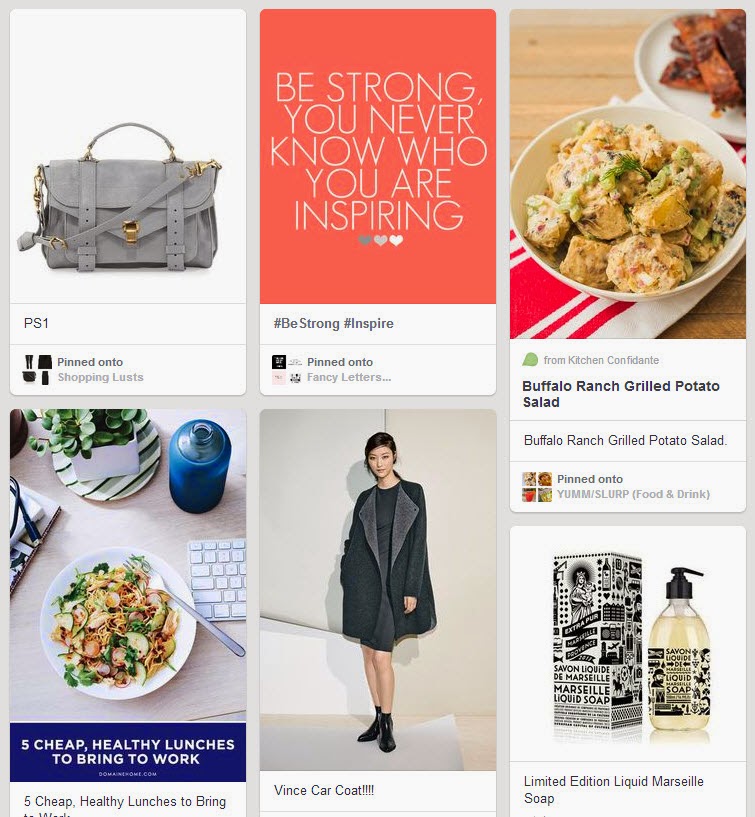Screen dimensions: 755x817
Task: Open the Vince car coat model photo
Action: (378, 590)
